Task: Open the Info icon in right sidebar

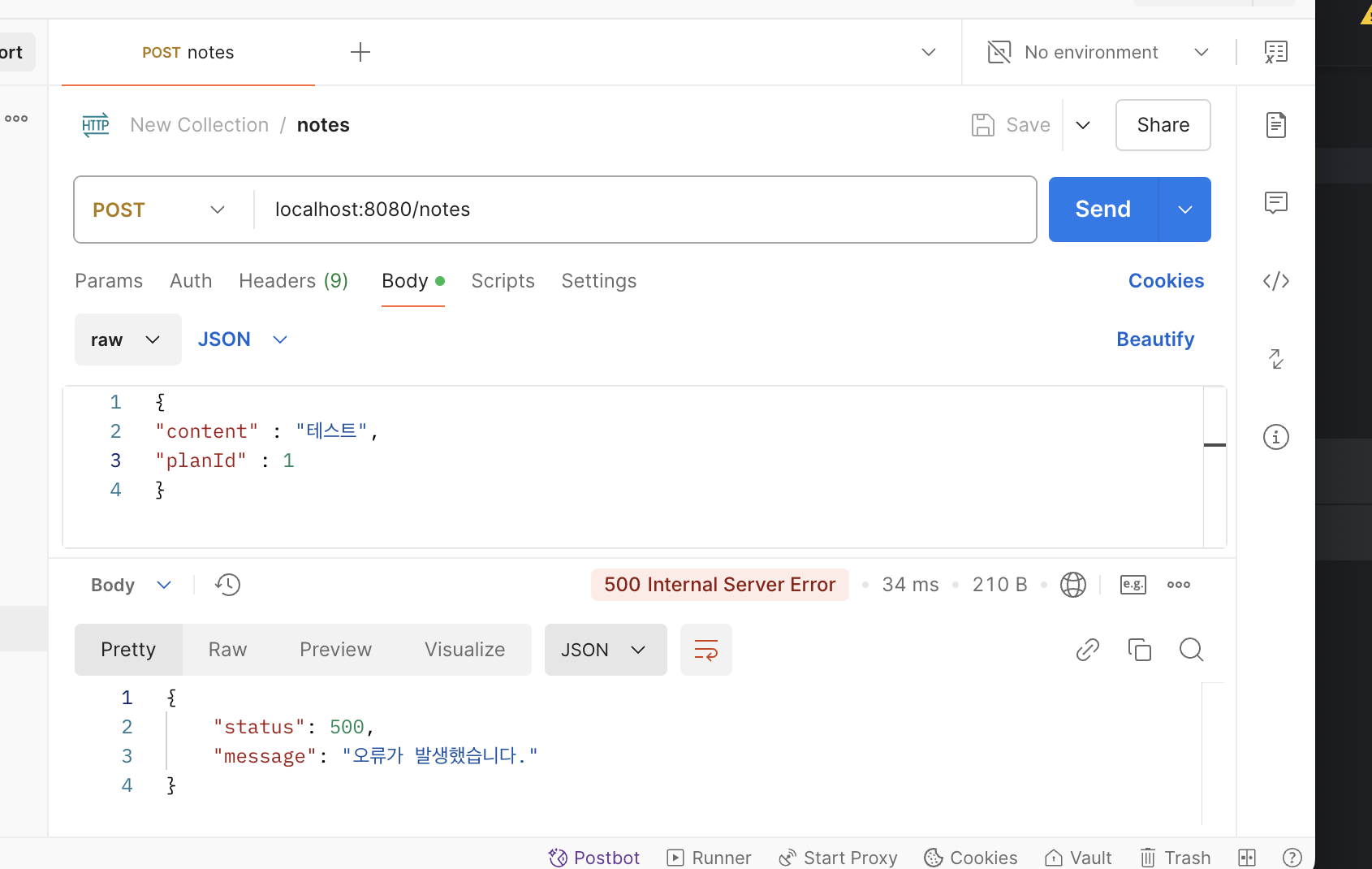Action: [1276, 437]
